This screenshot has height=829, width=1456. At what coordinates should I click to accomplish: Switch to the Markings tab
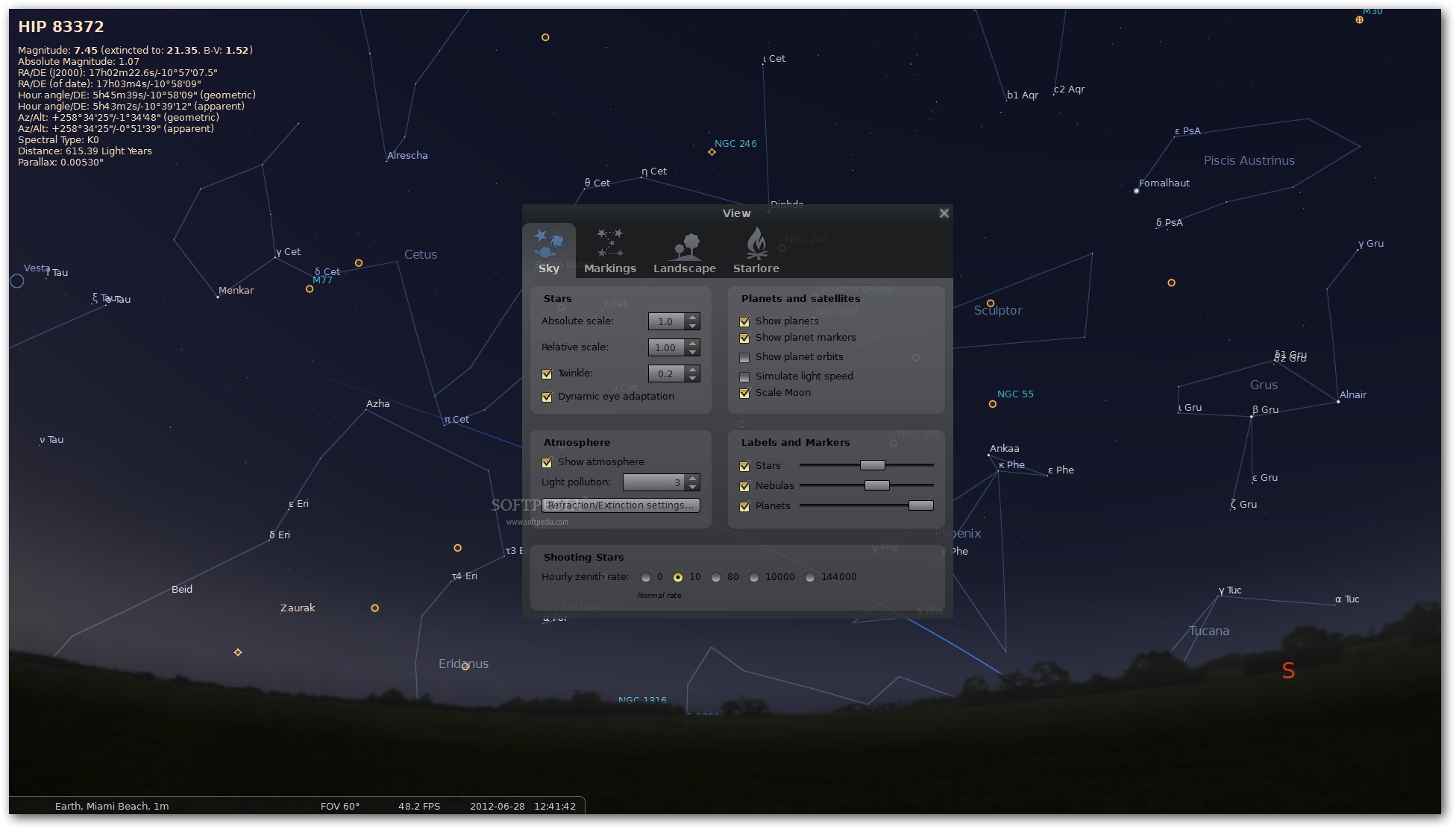610,251
